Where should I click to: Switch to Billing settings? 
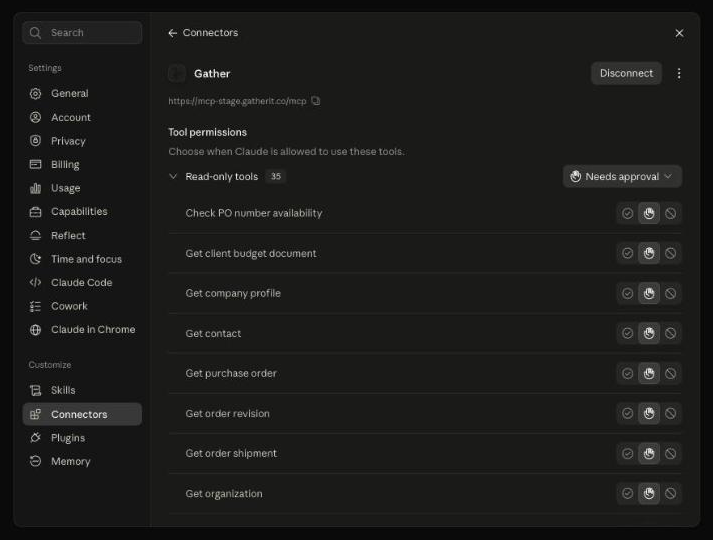click(x=82, y=165)
